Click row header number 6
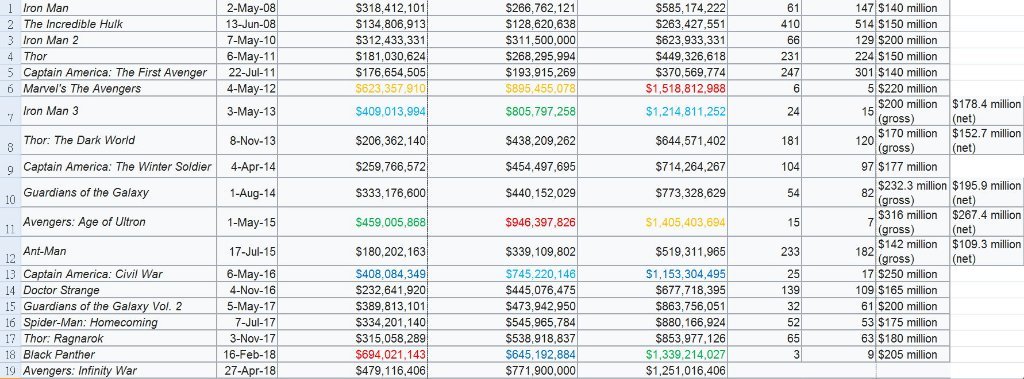Image resolution: width=1024 pixels, height=379 pixels. coord(10,88)
